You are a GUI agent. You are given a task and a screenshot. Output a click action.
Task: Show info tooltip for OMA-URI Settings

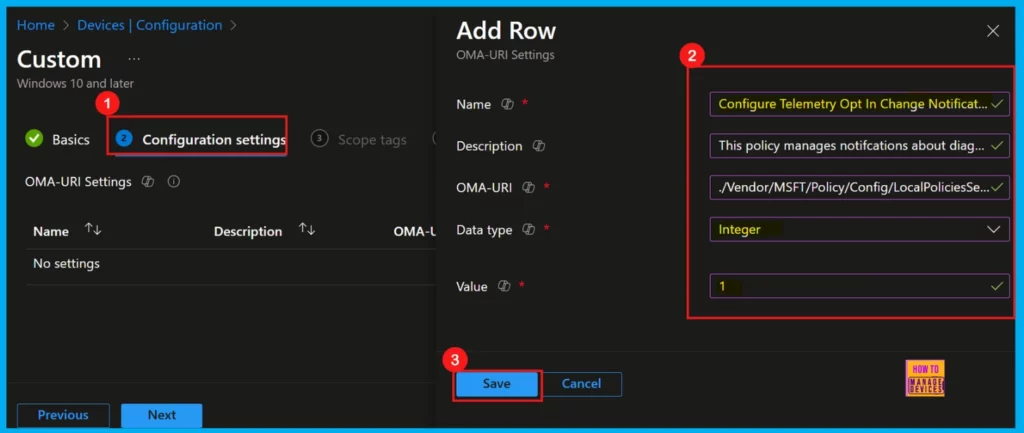coord(173,182)
